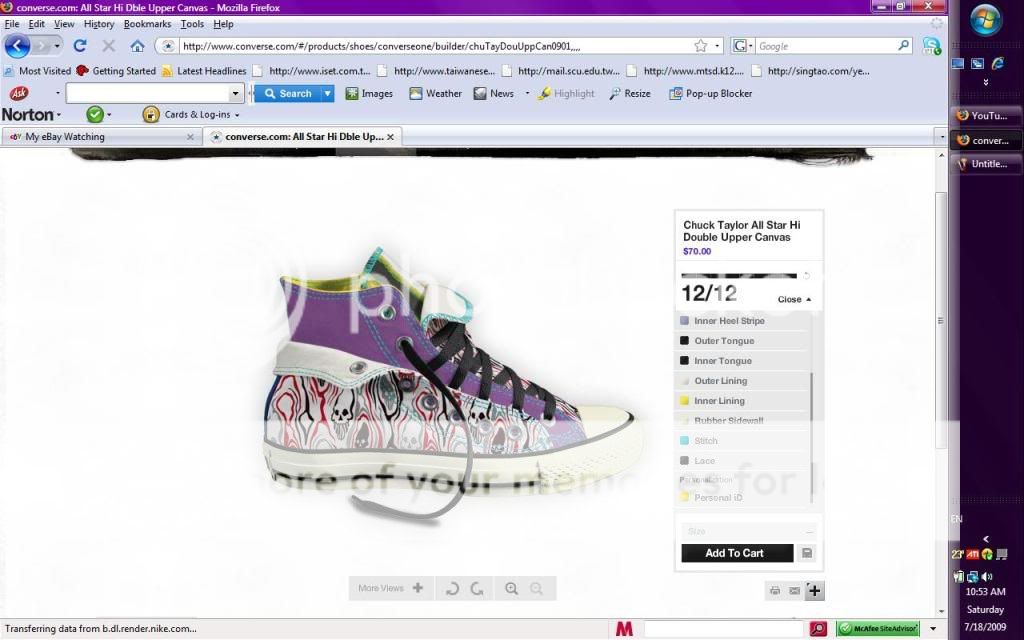The height and width of the screenshot is (640, 1024).
Task: Expand the Cards & Log-ins dropdown
Action: (x=237, y=115)
